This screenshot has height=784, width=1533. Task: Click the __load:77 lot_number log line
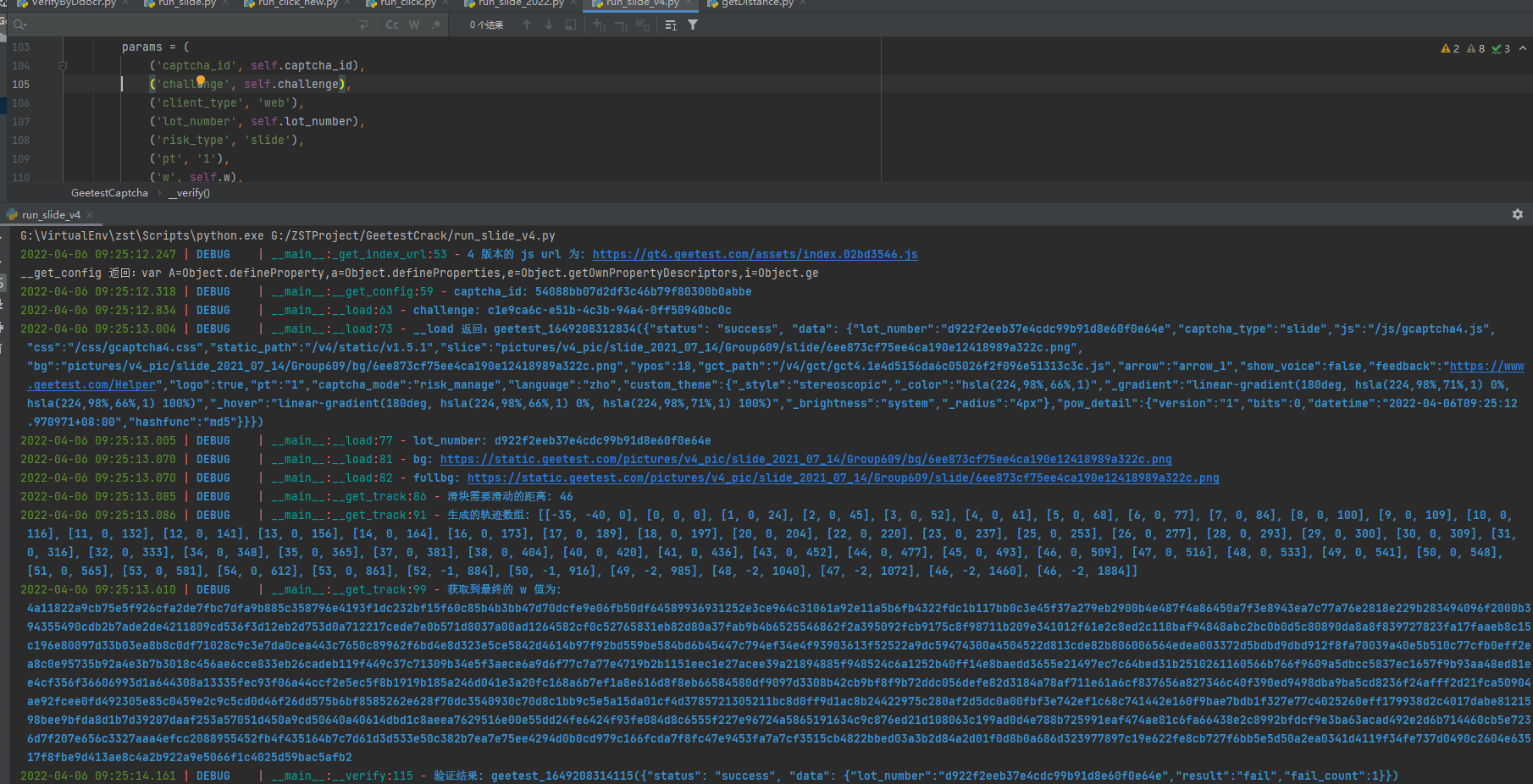[365, 440]
